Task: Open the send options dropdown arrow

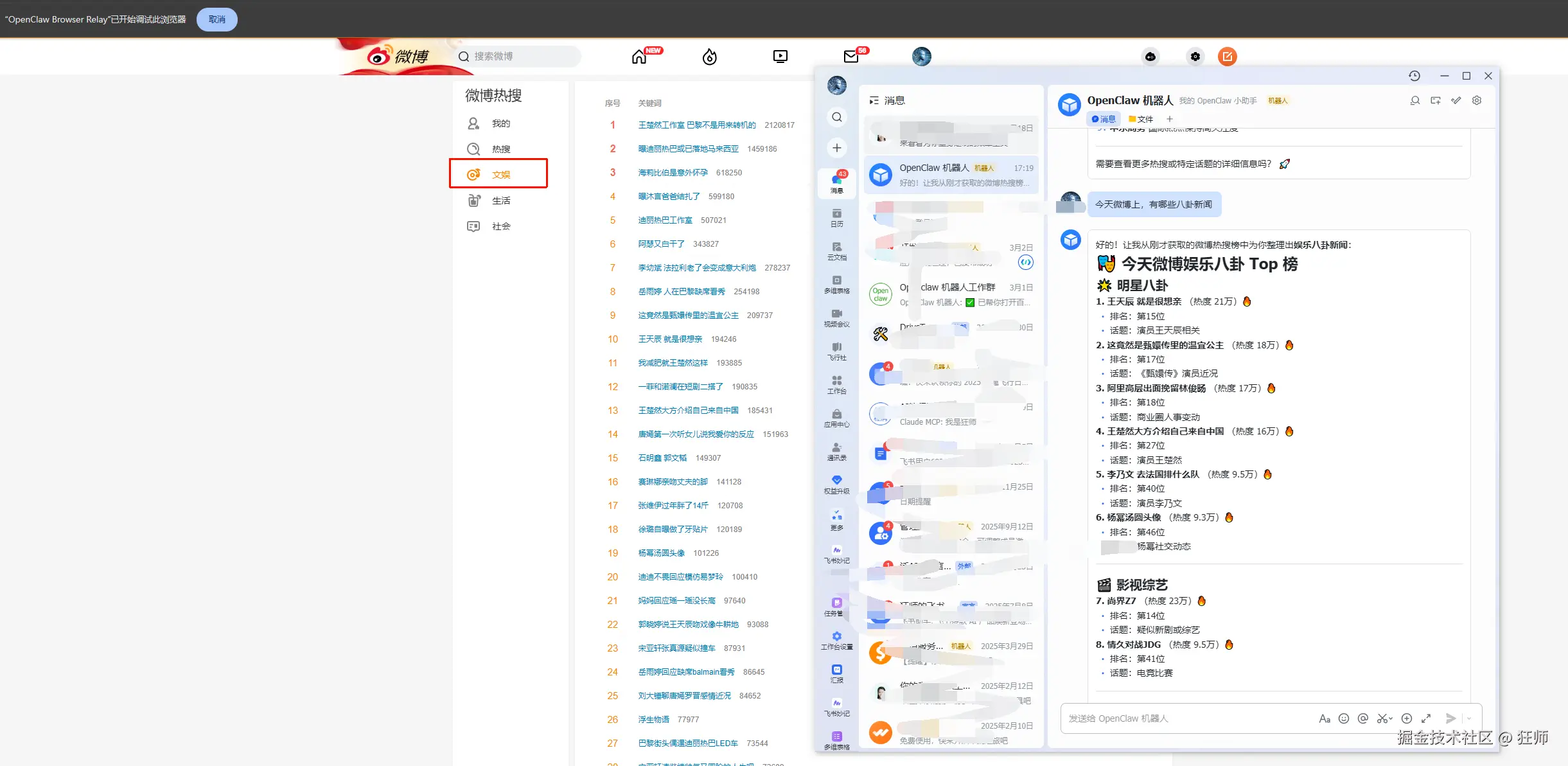Action: (x=1468, y=718)
